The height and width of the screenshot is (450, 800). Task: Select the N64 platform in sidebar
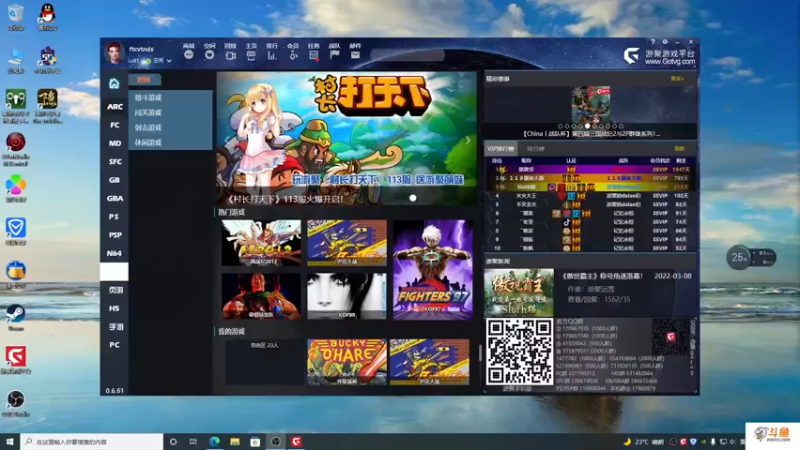click(x=114, y=254)
